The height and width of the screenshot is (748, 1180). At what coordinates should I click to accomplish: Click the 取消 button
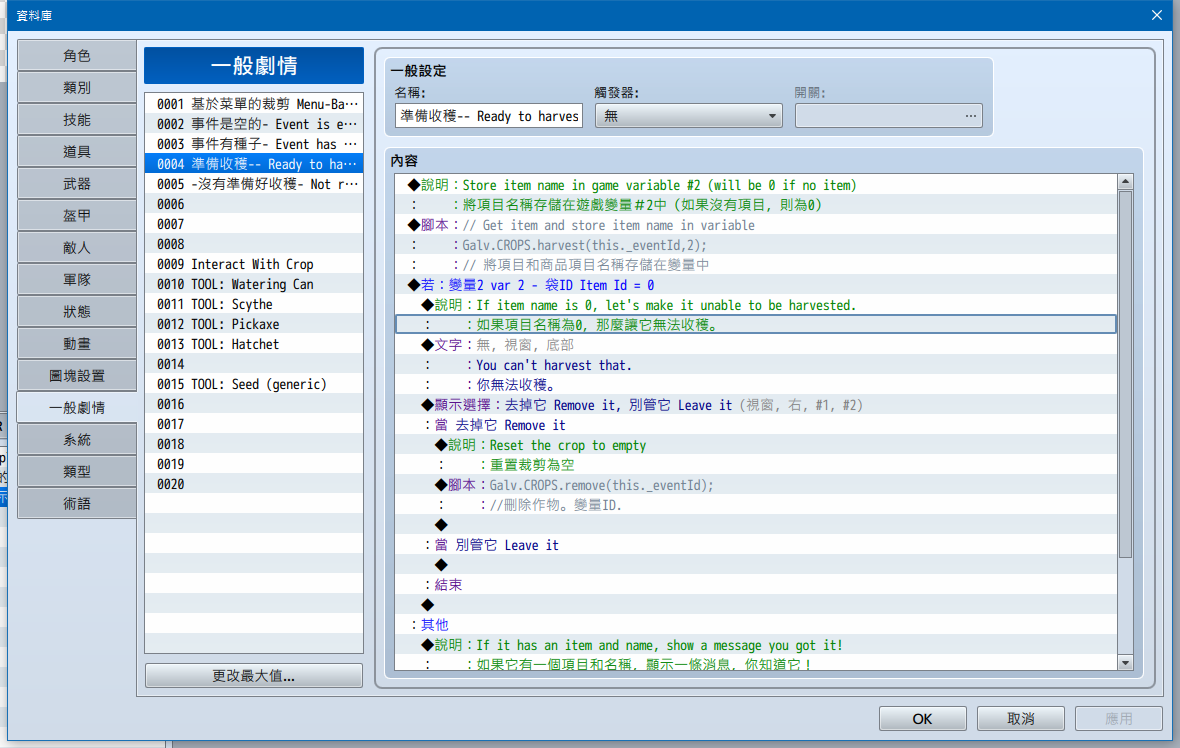click(1020, 719)
